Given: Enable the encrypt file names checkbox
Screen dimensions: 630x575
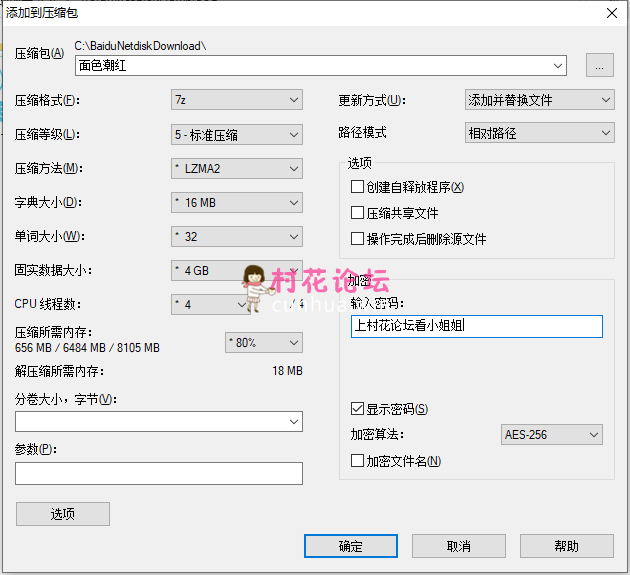Looking at the screenshot, I should 358,461.
